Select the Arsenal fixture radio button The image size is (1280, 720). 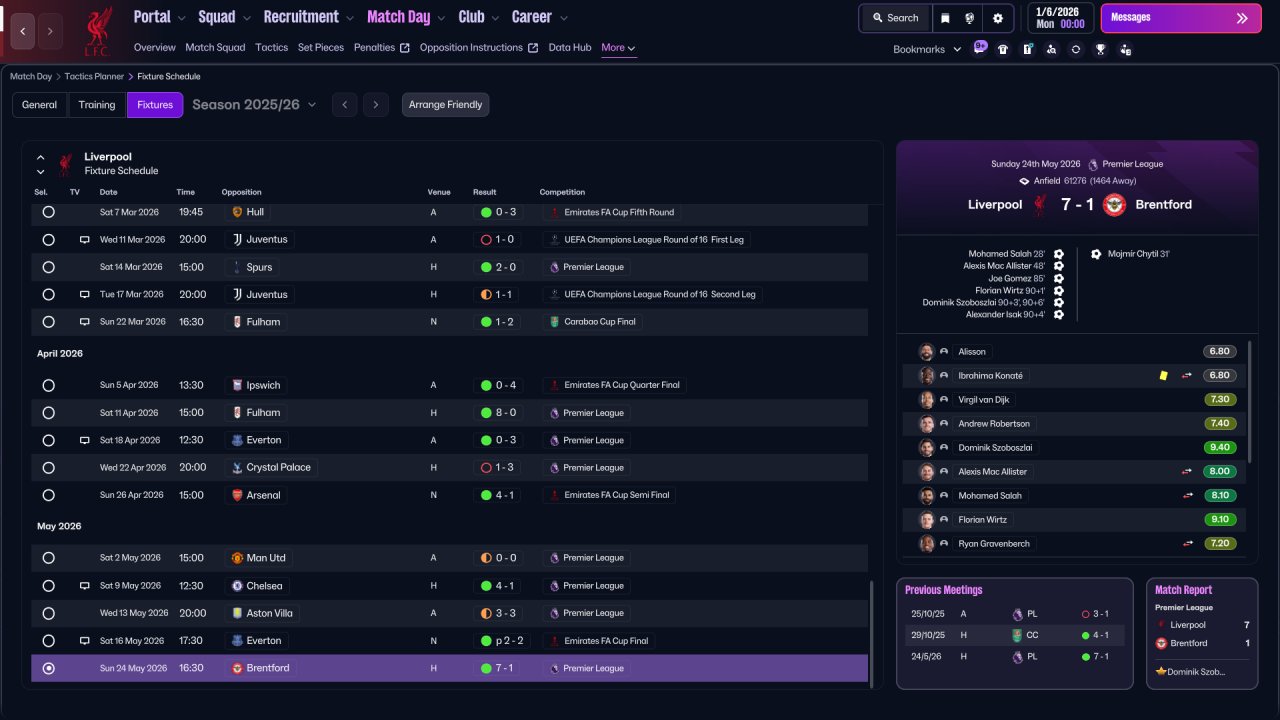[x=48, y=495]
